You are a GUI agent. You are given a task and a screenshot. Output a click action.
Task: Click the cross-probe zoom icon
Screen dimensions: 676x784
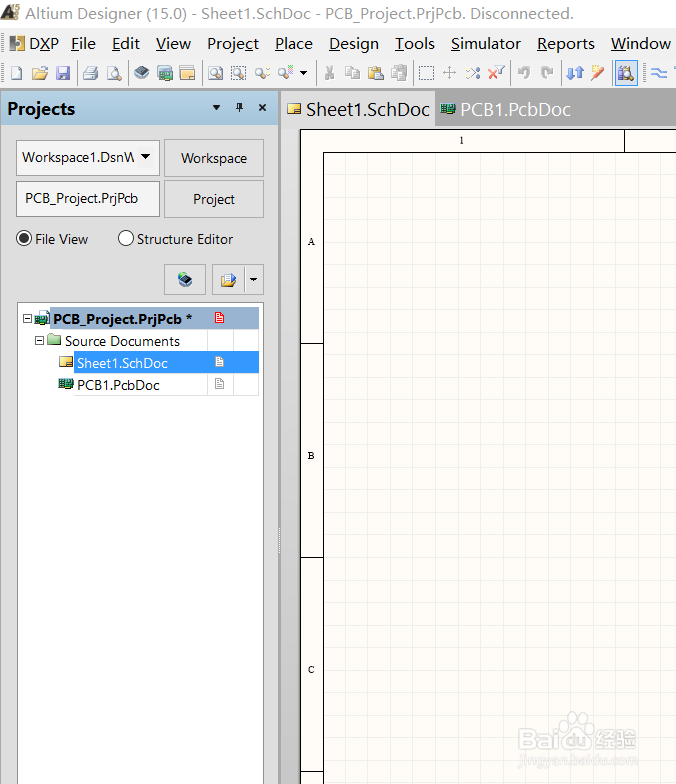pyautogui.click(x=286, y=74)
